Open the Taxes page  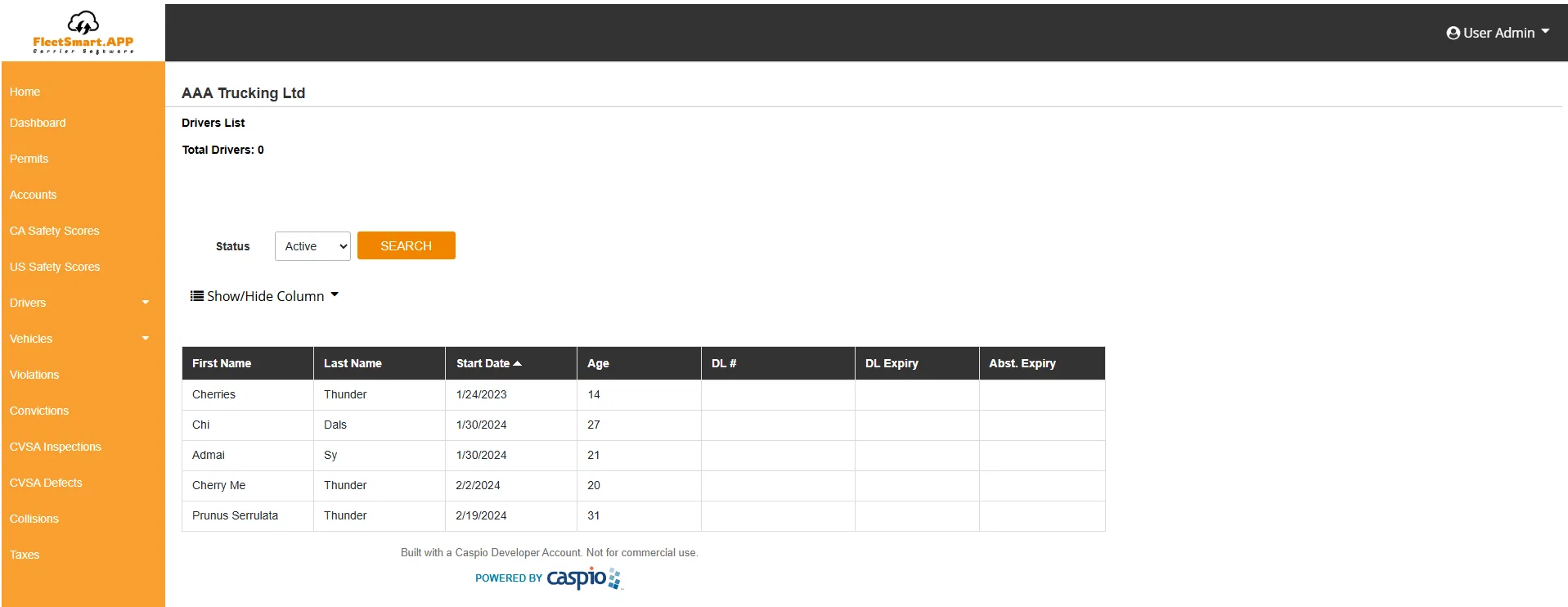pyautogui.click(x=25, y=555)
